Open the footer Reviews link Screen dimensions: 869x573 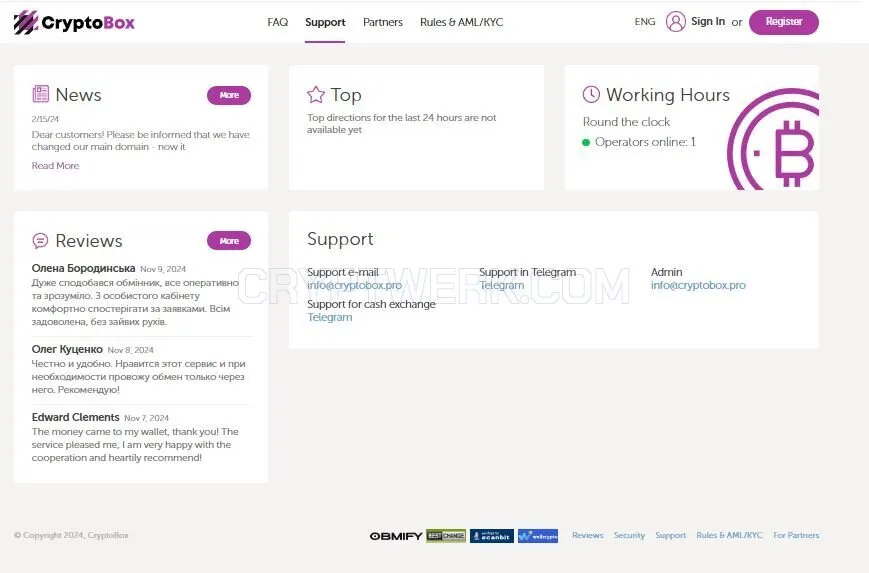587,535
